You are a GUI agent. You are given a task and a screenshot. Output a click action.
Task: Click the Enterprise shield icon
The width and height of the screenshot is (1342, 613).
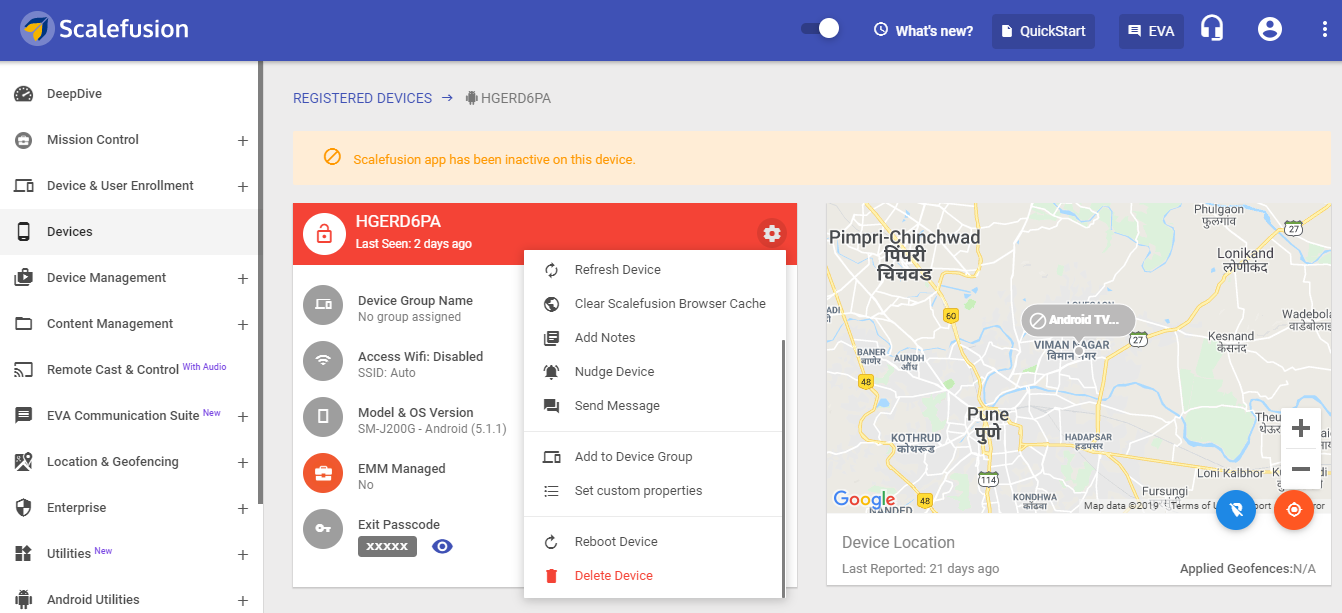[24, 508]
